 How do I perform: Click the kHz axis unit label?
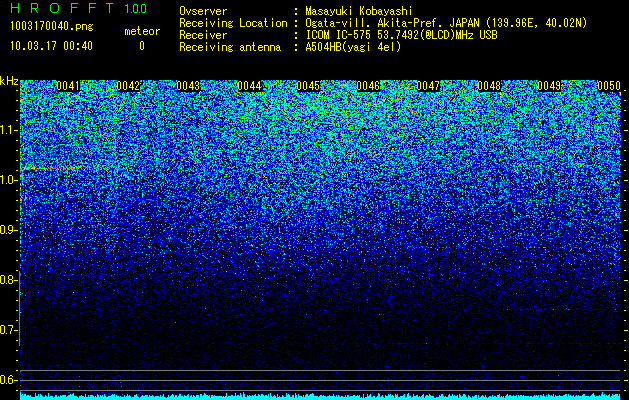[9, 81]
